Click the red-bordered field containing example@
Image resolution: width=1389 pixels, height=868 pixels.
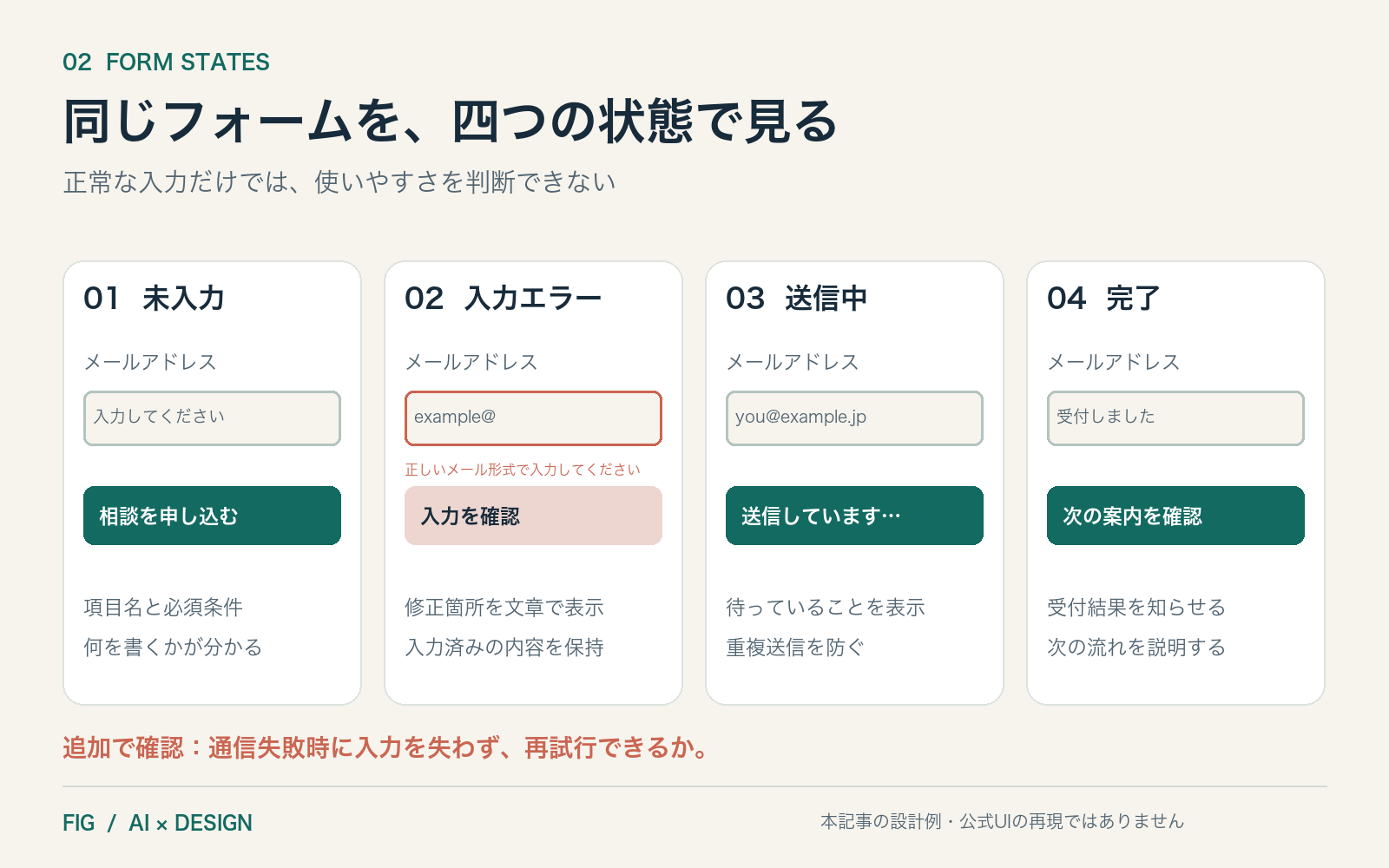(533, 418)
